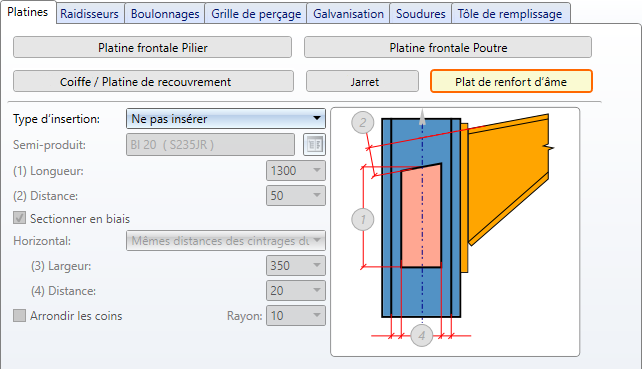
Task: Click circled number 4 marker in diagram
Action: 422,336
